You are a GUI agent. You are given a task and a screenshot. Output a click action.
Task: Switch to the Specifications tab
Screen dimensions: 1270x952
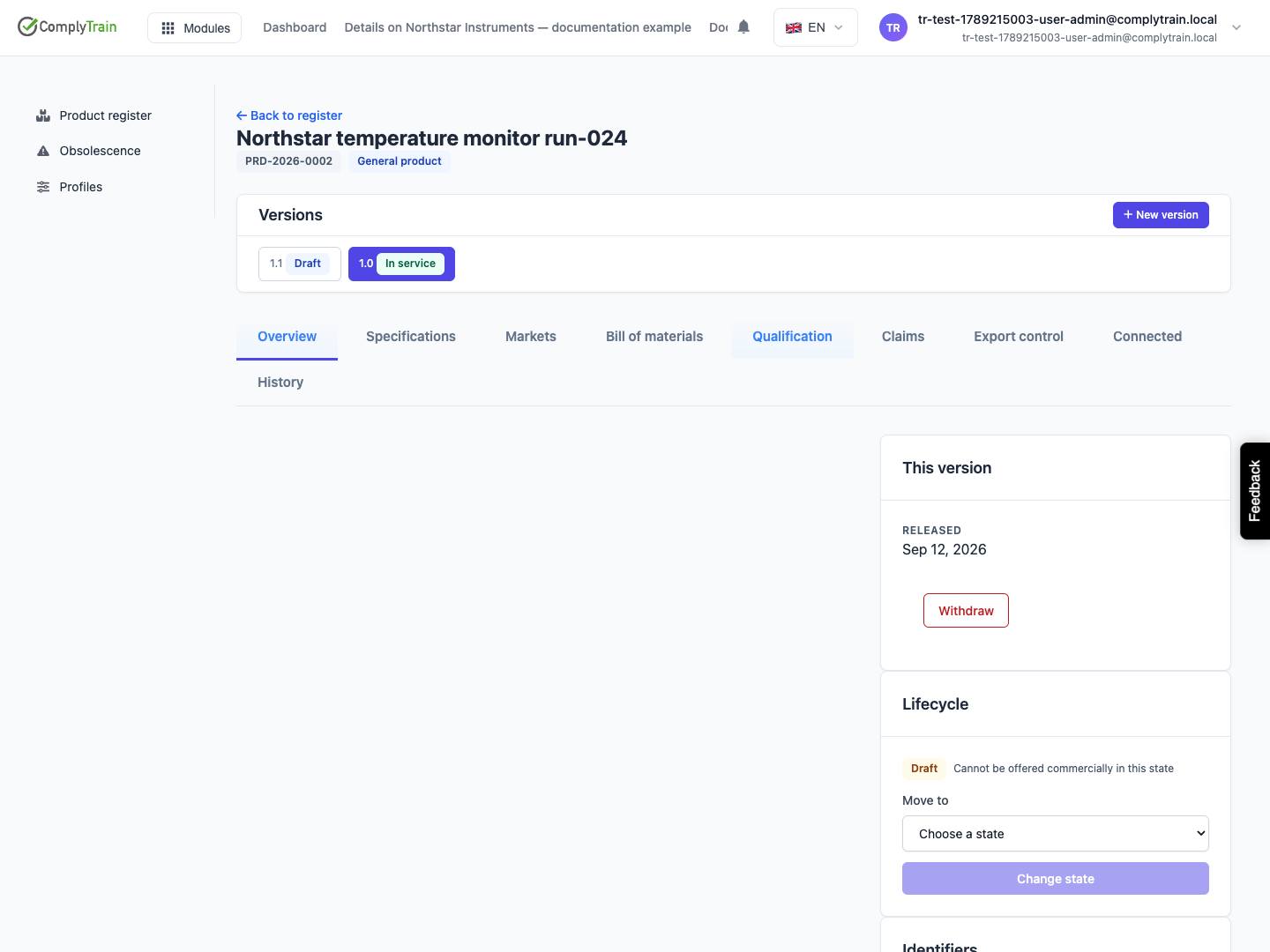[411, 337]
